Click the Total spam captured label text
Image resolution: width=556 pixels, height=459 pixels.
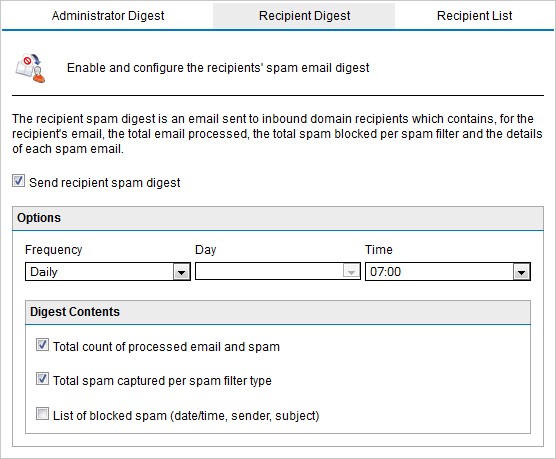point(162,381)
